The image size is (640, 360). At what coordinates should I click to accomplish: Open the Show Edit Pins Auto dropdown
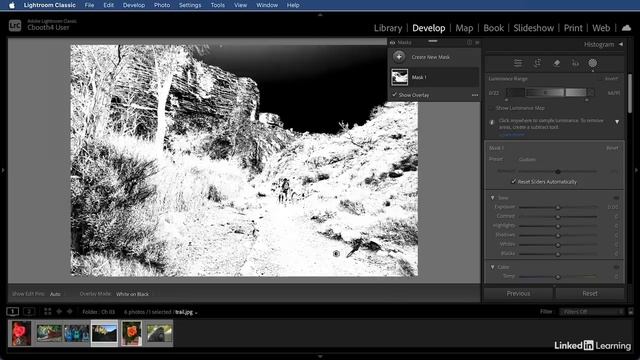(x=55, y=294)
